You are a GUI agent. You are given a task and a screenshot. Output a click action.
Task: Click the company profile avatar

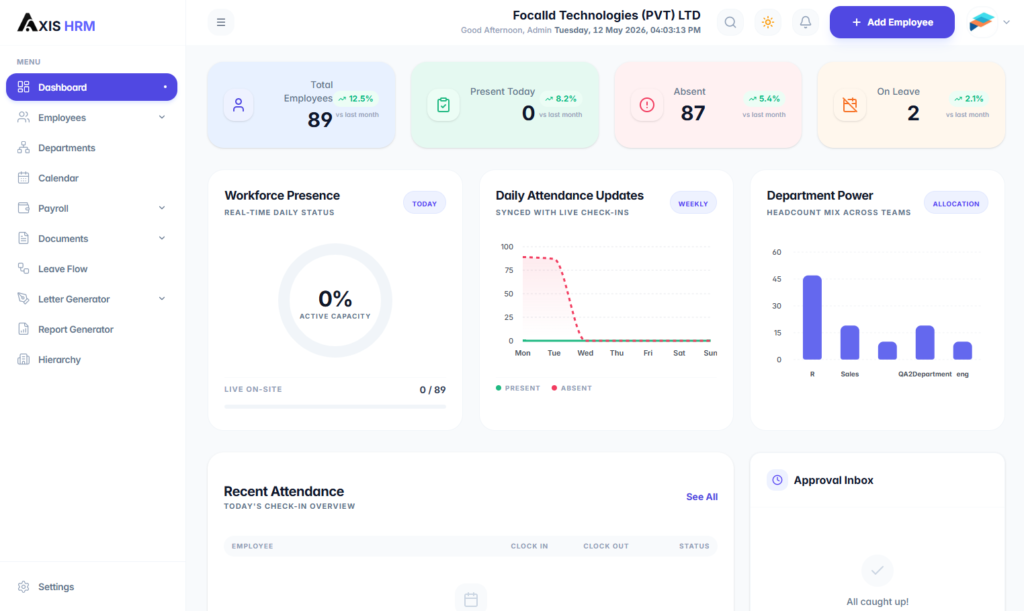981,22
